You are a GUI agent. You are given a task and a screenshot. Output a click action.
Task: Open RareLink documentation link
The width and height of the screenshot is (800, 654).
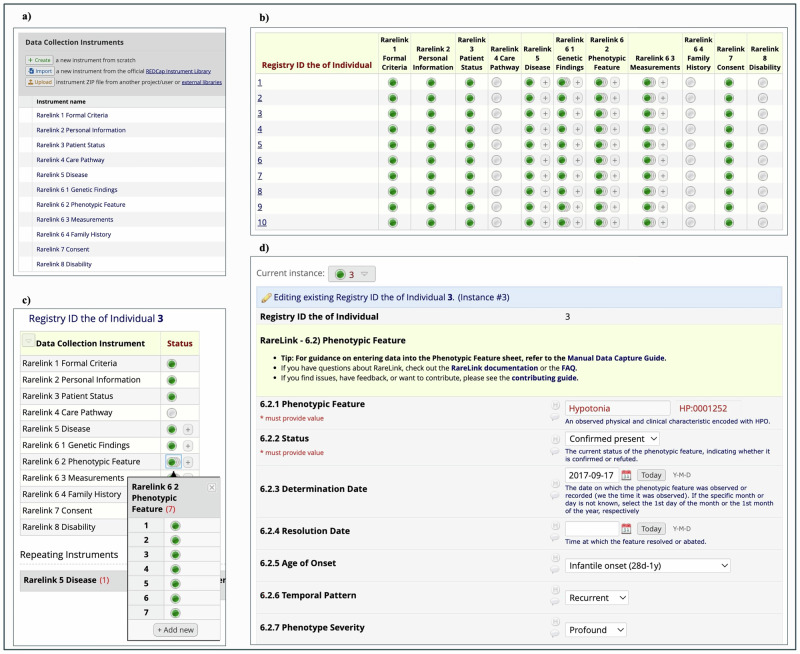494,368
